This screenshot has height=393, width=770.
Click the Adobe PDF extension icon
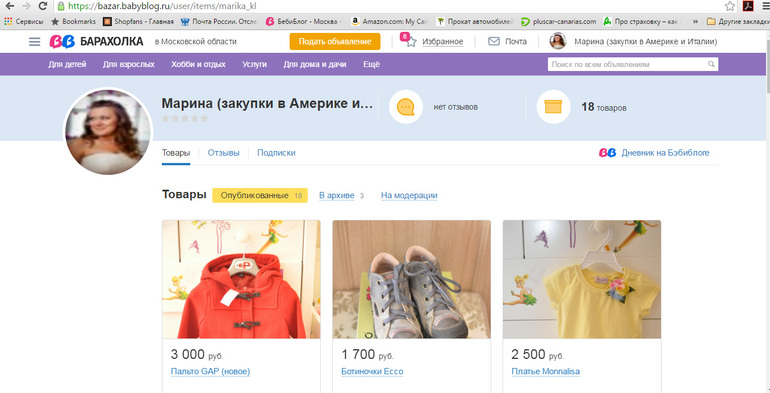pyautogui.click(x=748, y=6)
